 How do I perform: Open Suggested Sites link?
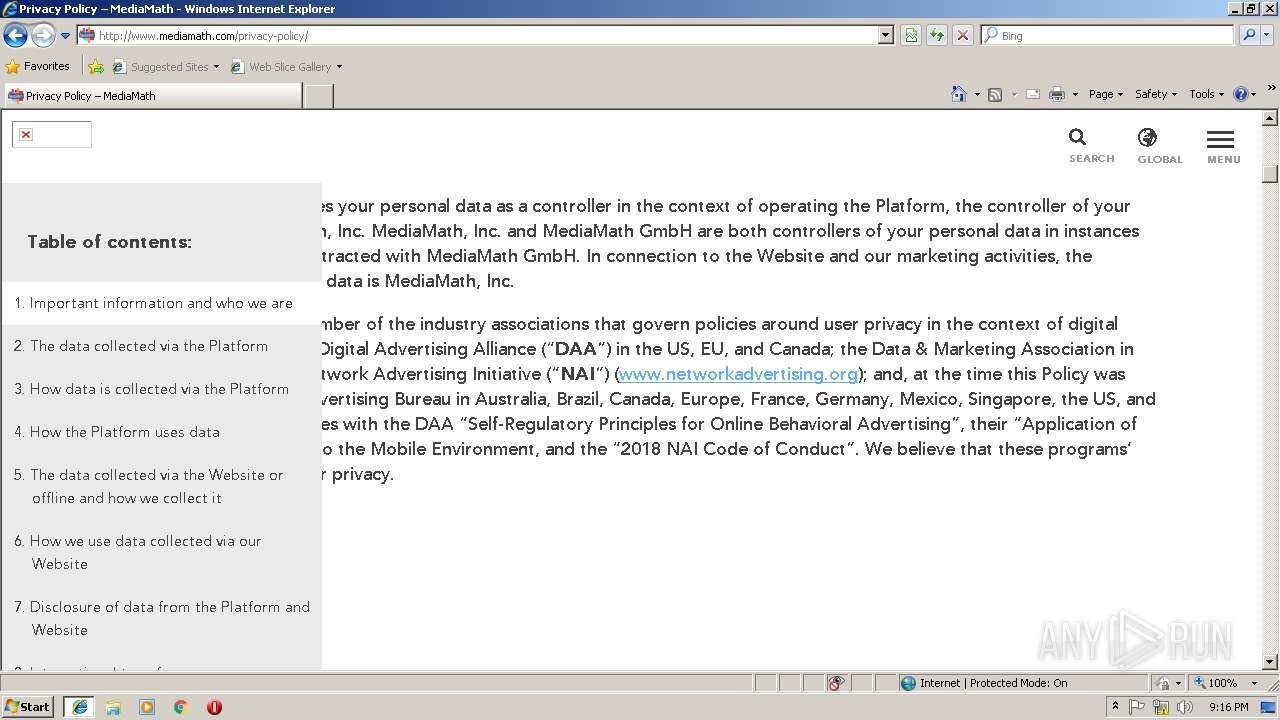165,67
